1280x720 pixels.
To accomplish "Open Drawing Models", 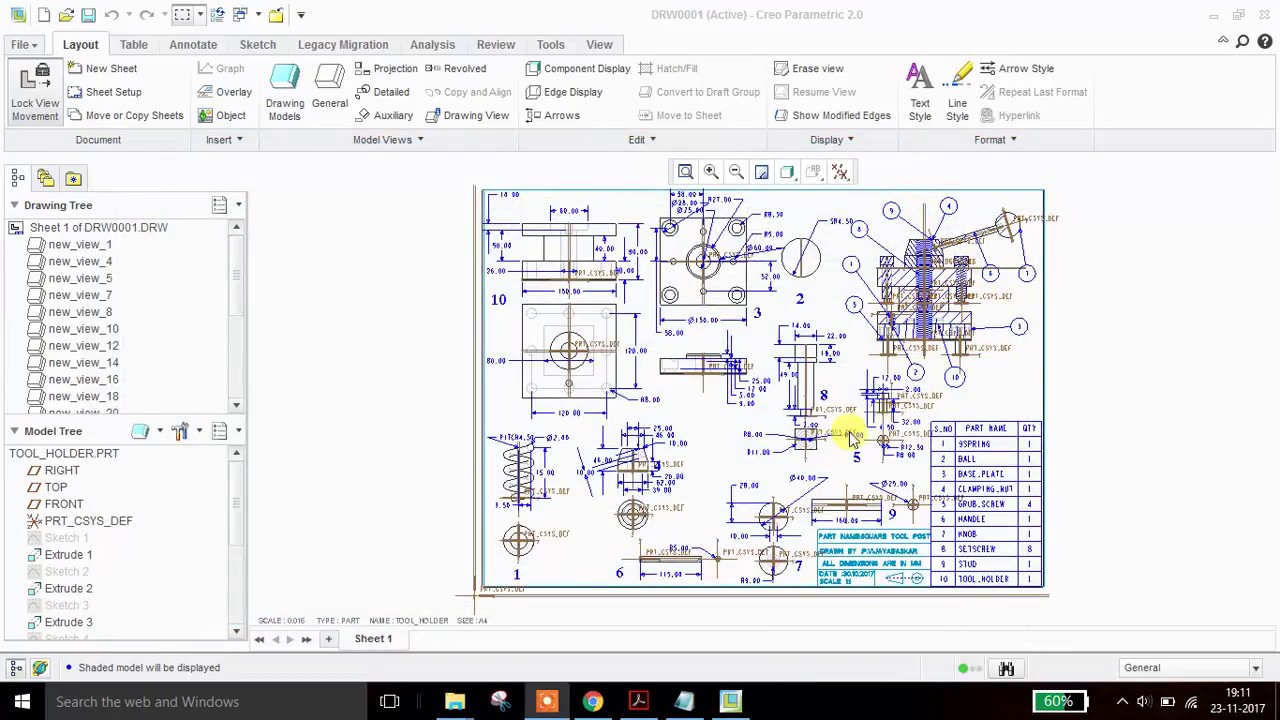I will tap(285, 92).
